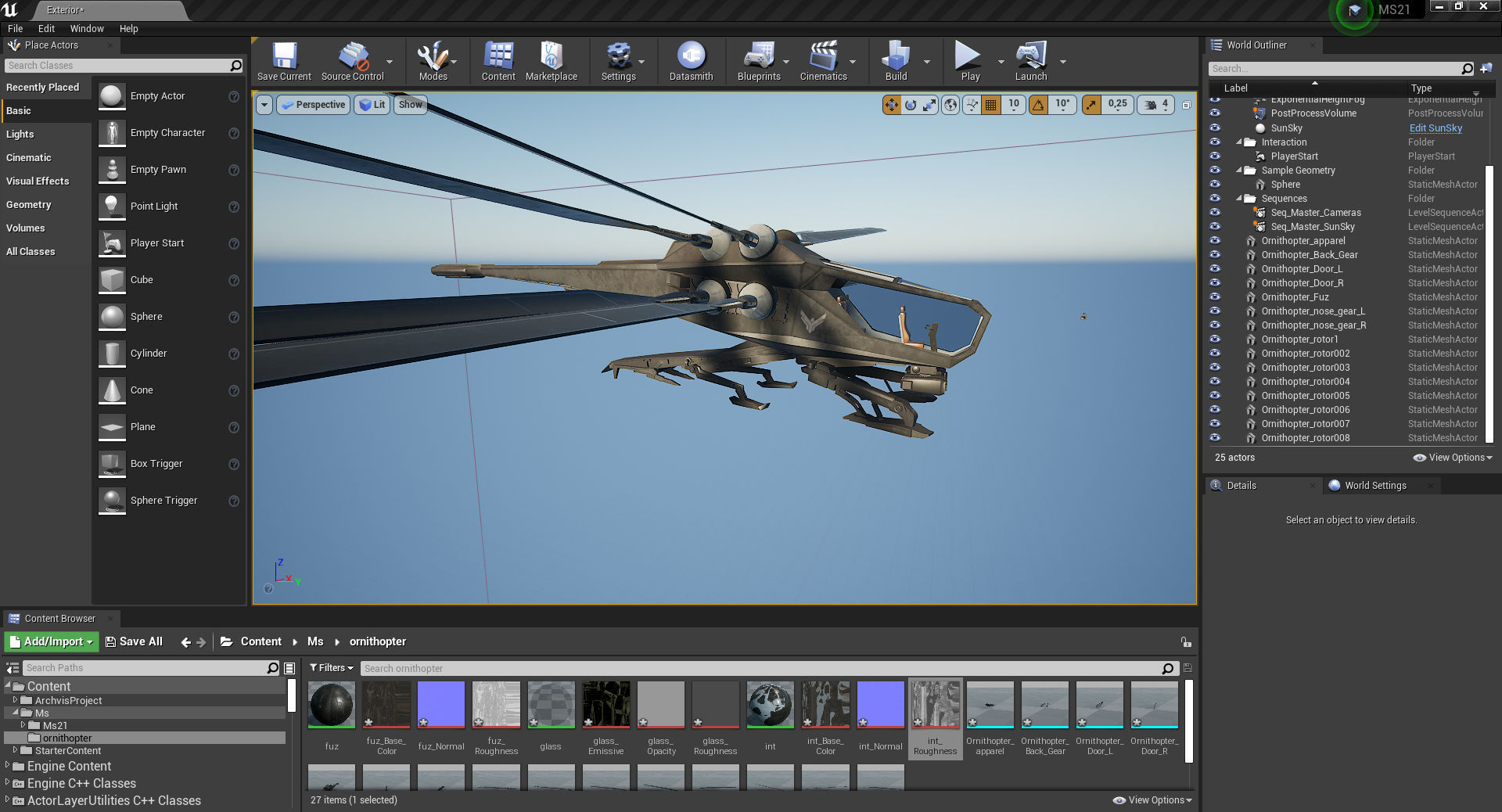Open the Edit menu

tap(46, 28)
